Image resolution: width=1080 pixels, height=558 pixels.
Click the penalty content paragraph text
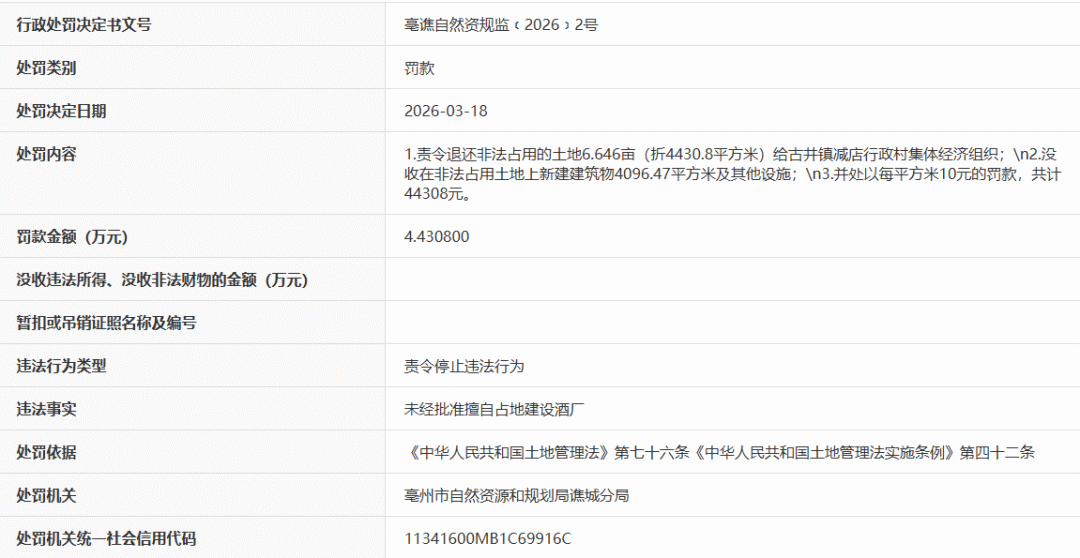click(x=730, y=173)
